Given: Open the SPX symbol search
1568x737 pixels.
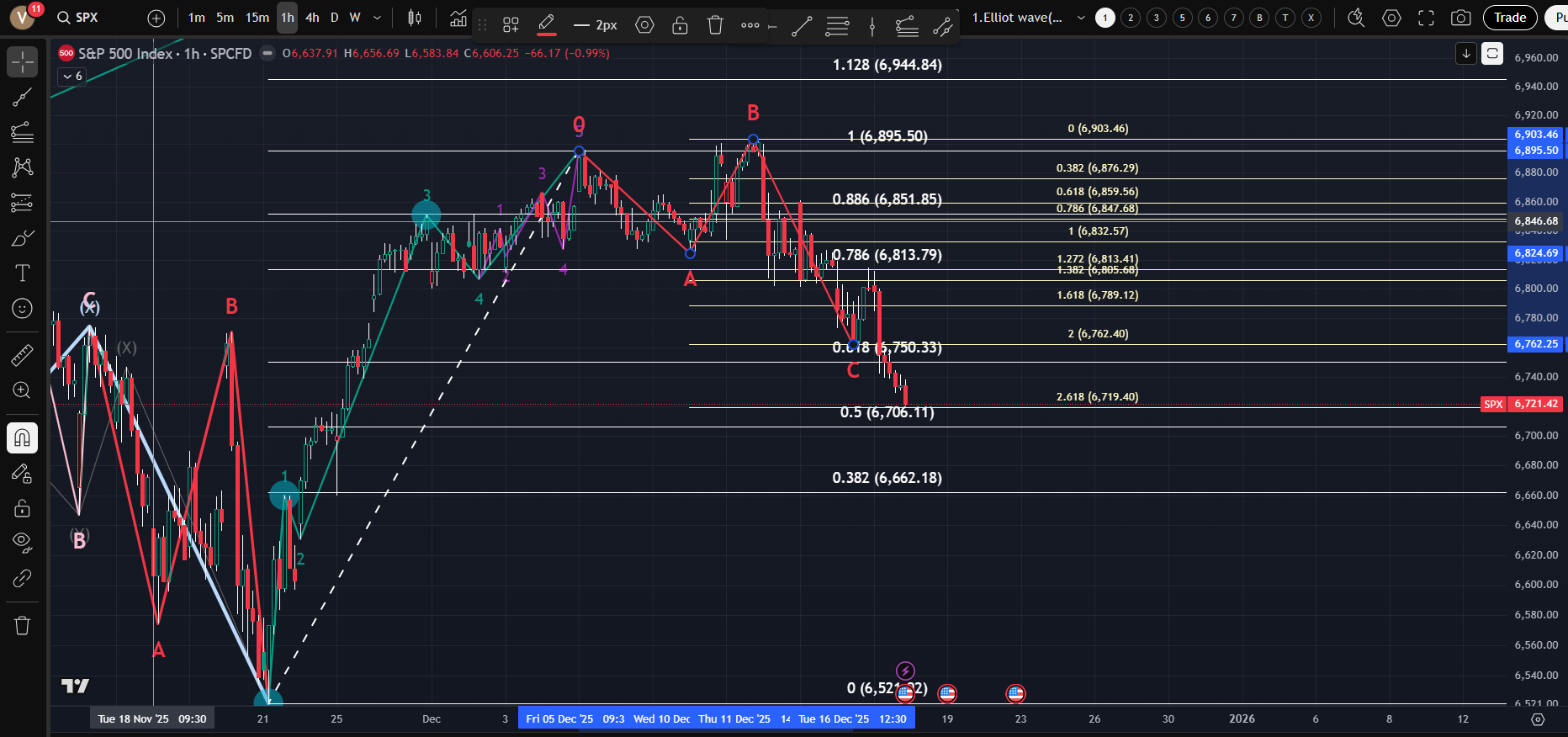Looking at the screenshot, I should pyautogui.click(x=78, y=18).
